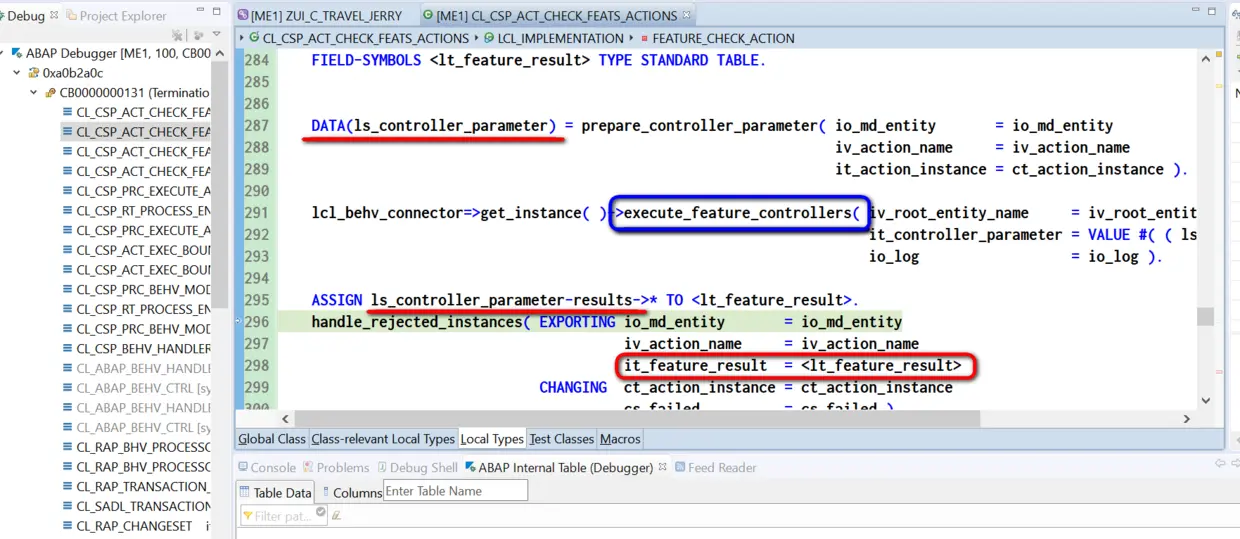Open the Test Classes tab

pos(561,439)
